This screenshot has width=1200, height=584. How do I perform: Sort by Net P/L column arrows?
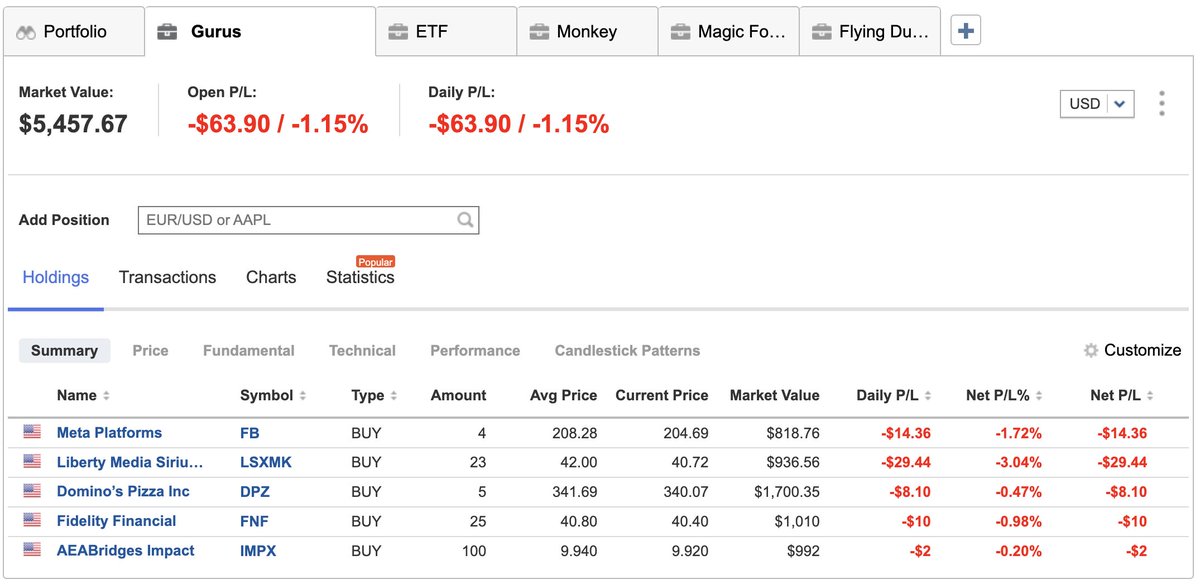(1151, 396)
